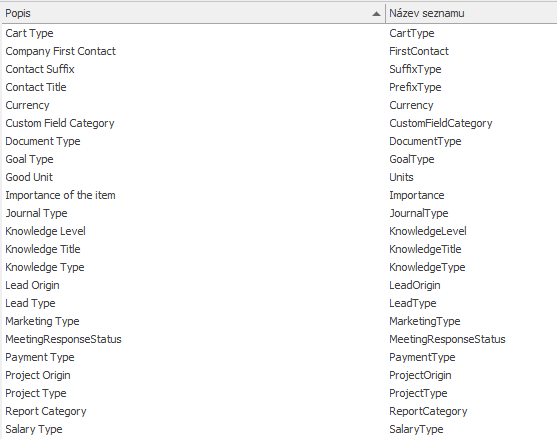This screenshot has width=557, height=439.
Task: Open the Custom Field Category row
Action: coord(279,123)
